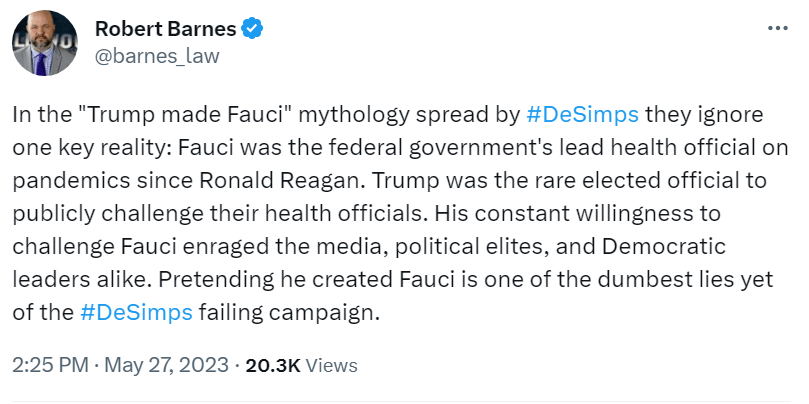Click the 'Views' label
The width and height of the screenshot is (809, 404).
click(330, 366)
